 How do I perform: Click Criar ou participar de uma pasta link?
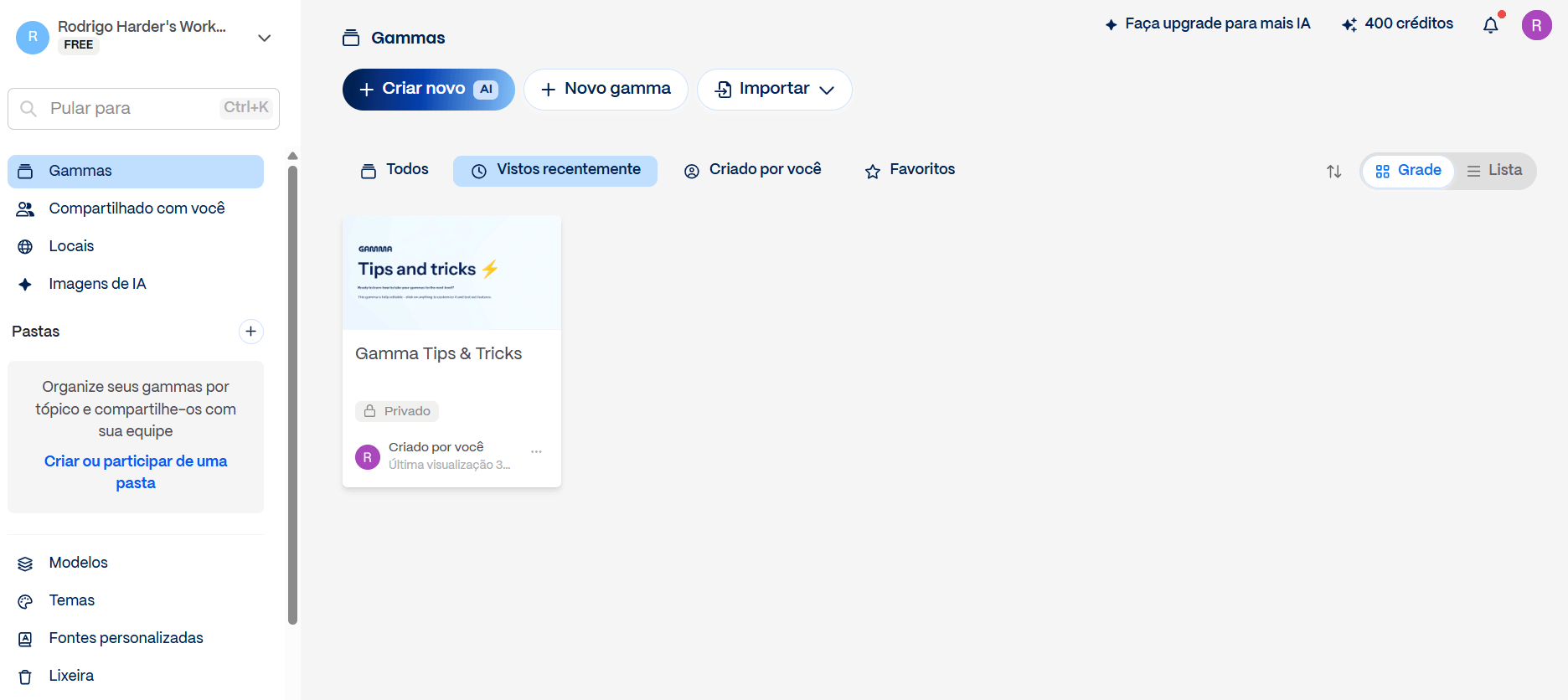pyautogui.click(x=136, y=472)
